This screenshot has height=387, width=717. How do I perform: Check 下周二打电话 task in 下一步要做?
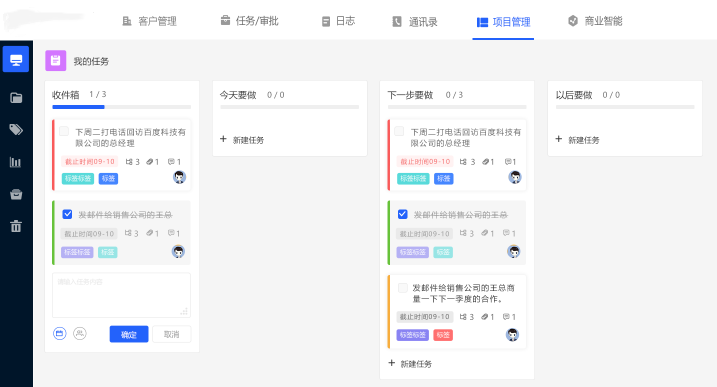click(x=399, y=132)
